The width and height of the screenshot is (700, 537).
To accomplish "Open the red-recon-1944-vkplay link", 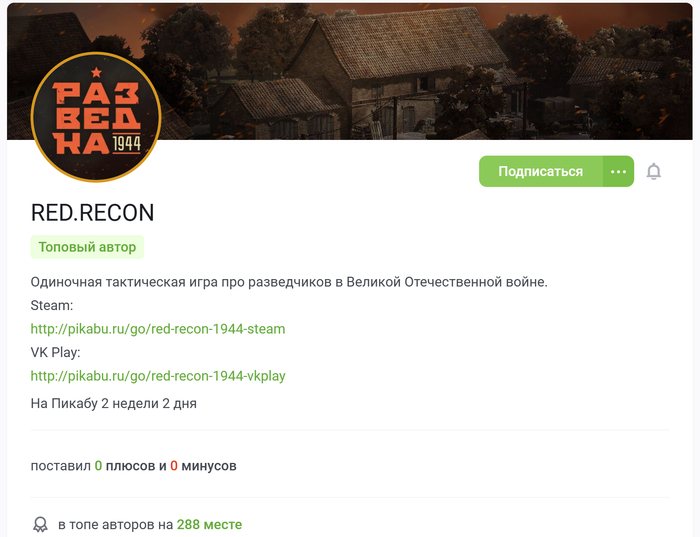I will click(158, 376).
